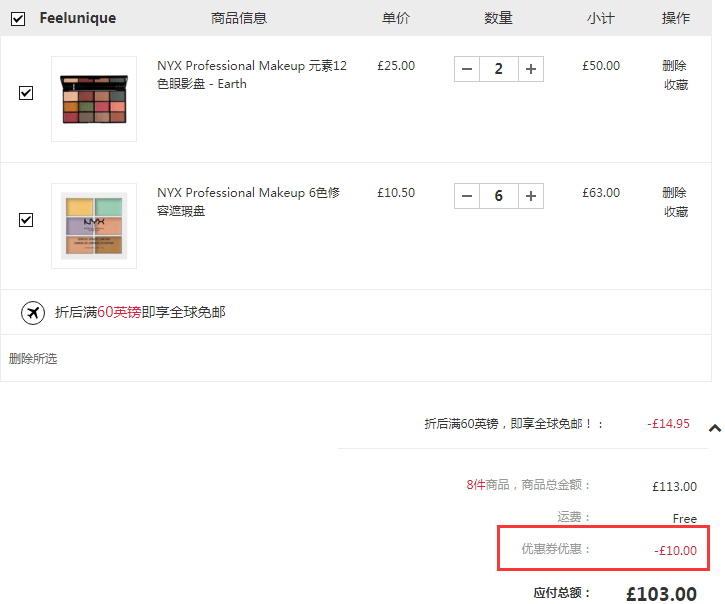Click the 数量 column header

pos(498,18)
